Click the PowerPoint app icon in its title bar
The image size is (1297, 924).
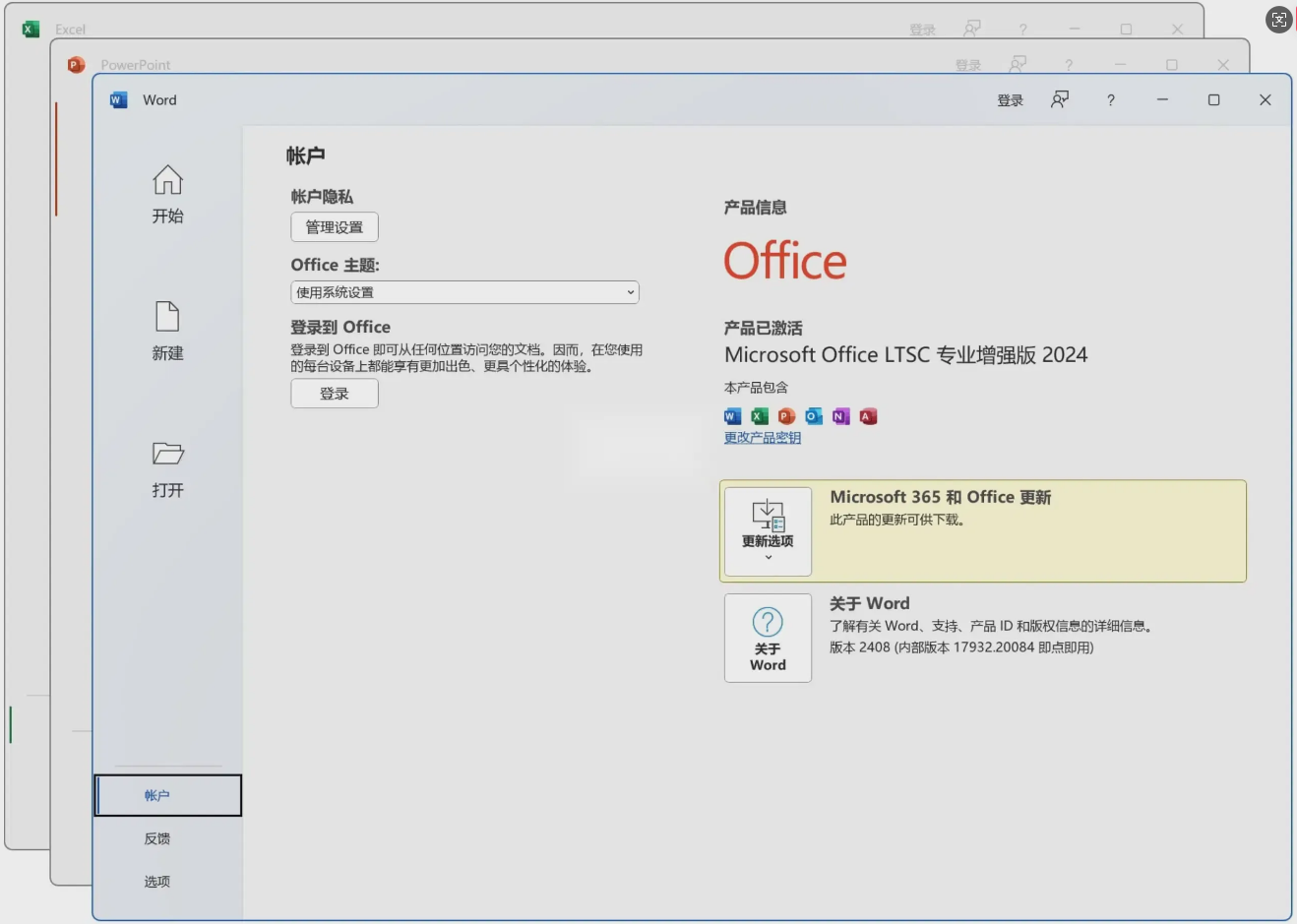(76, 65)
